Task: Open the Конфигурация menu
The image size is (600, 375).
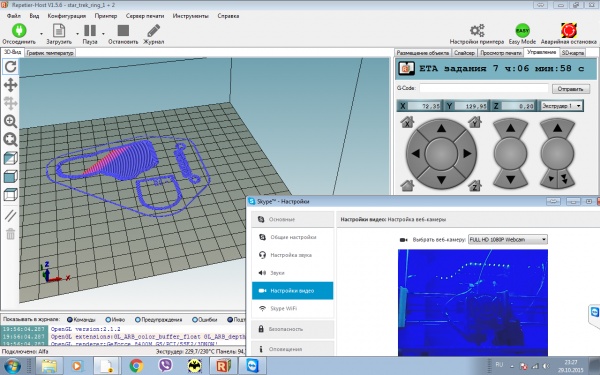Action: click(x=67, y=16)
